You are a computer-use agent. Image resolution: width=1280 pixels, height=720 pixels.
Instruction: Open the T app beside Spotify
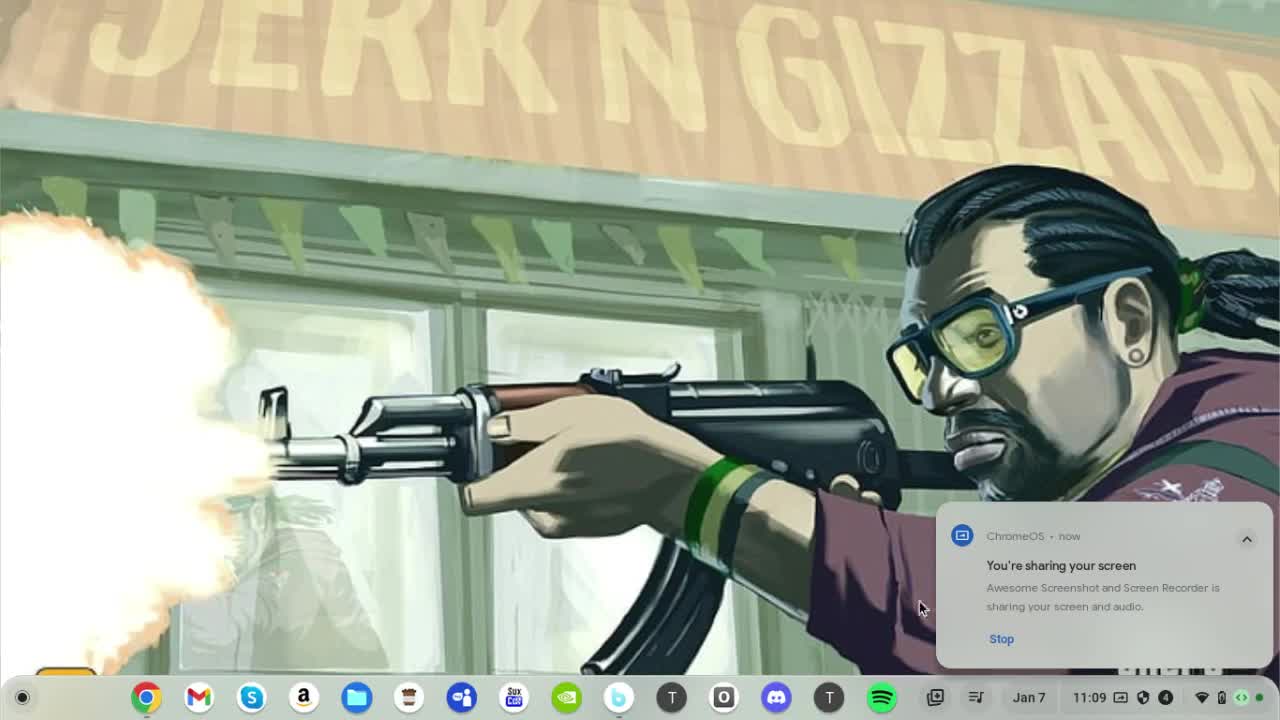pos(829,697)
